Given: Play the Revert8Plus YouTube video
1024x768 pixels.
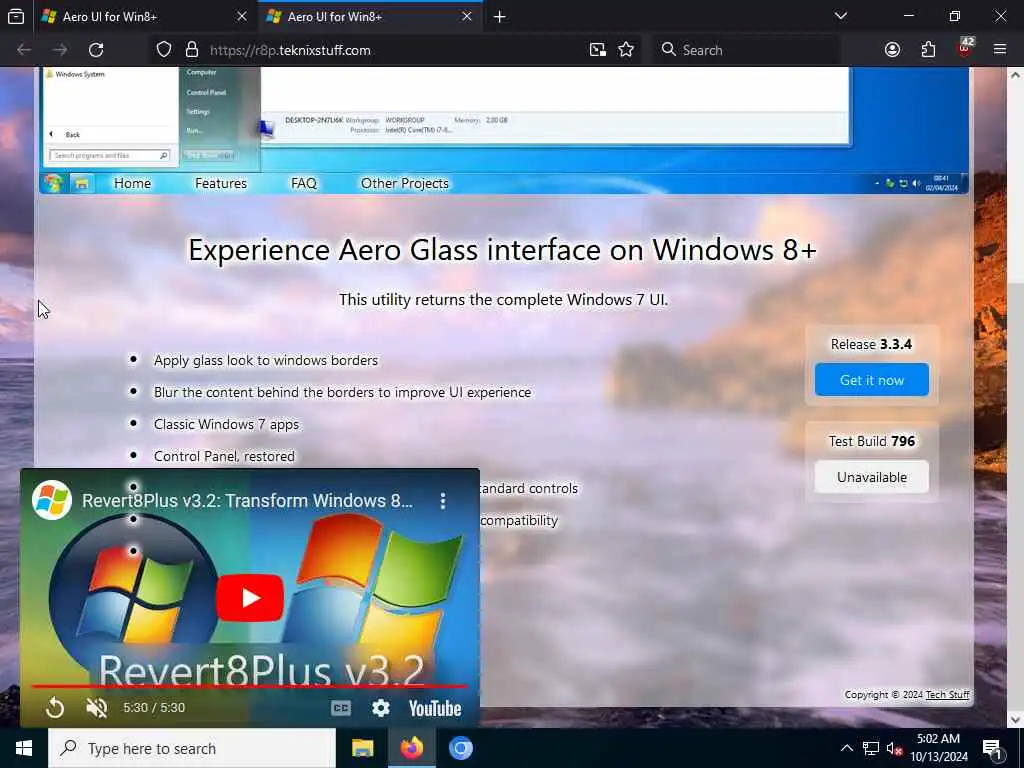Looking at the screenshot, I should 249,598.
